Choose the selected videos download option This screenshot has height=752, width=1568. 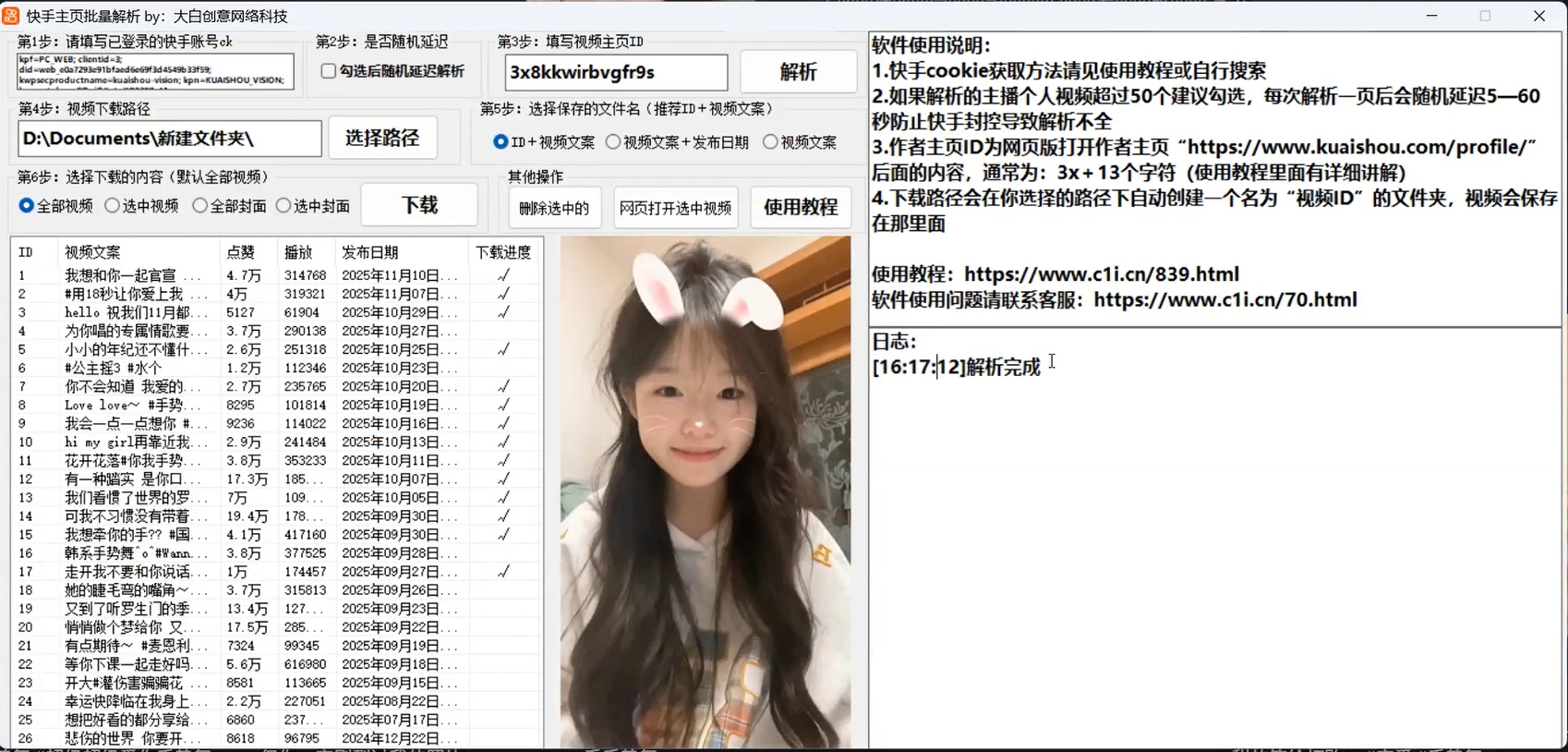[112, 205]
